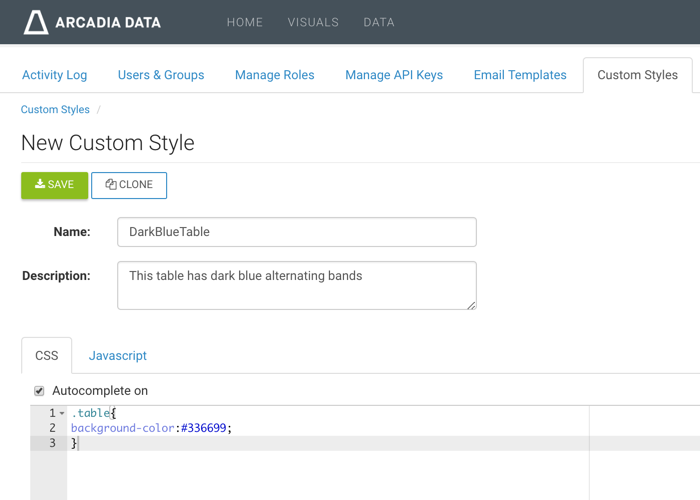Open the Visuals menu
The height and width of the screenshot is (500, 700).
point(313,22)
